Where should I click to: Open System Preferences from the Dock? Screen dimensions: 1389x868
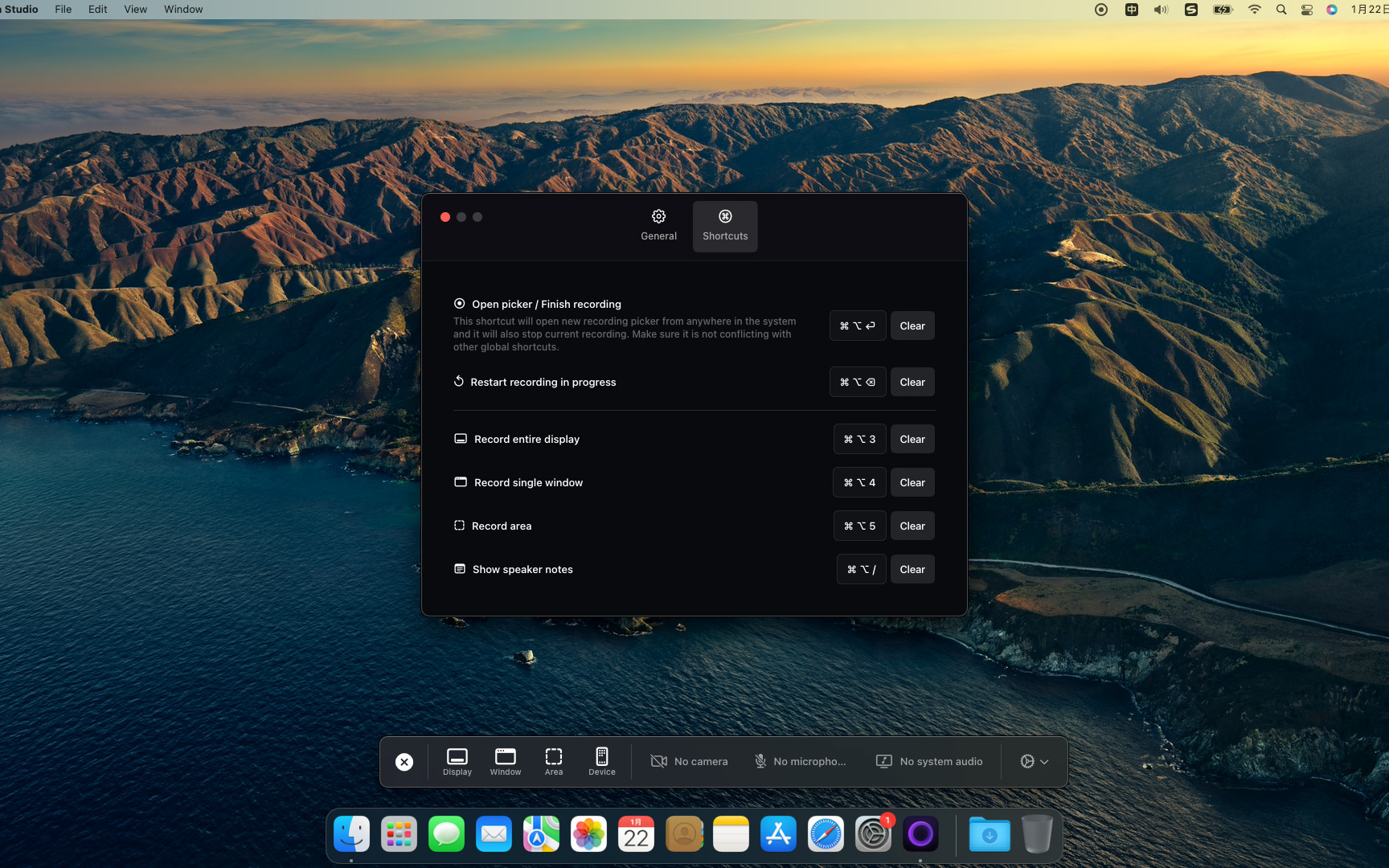coord(873,834)
